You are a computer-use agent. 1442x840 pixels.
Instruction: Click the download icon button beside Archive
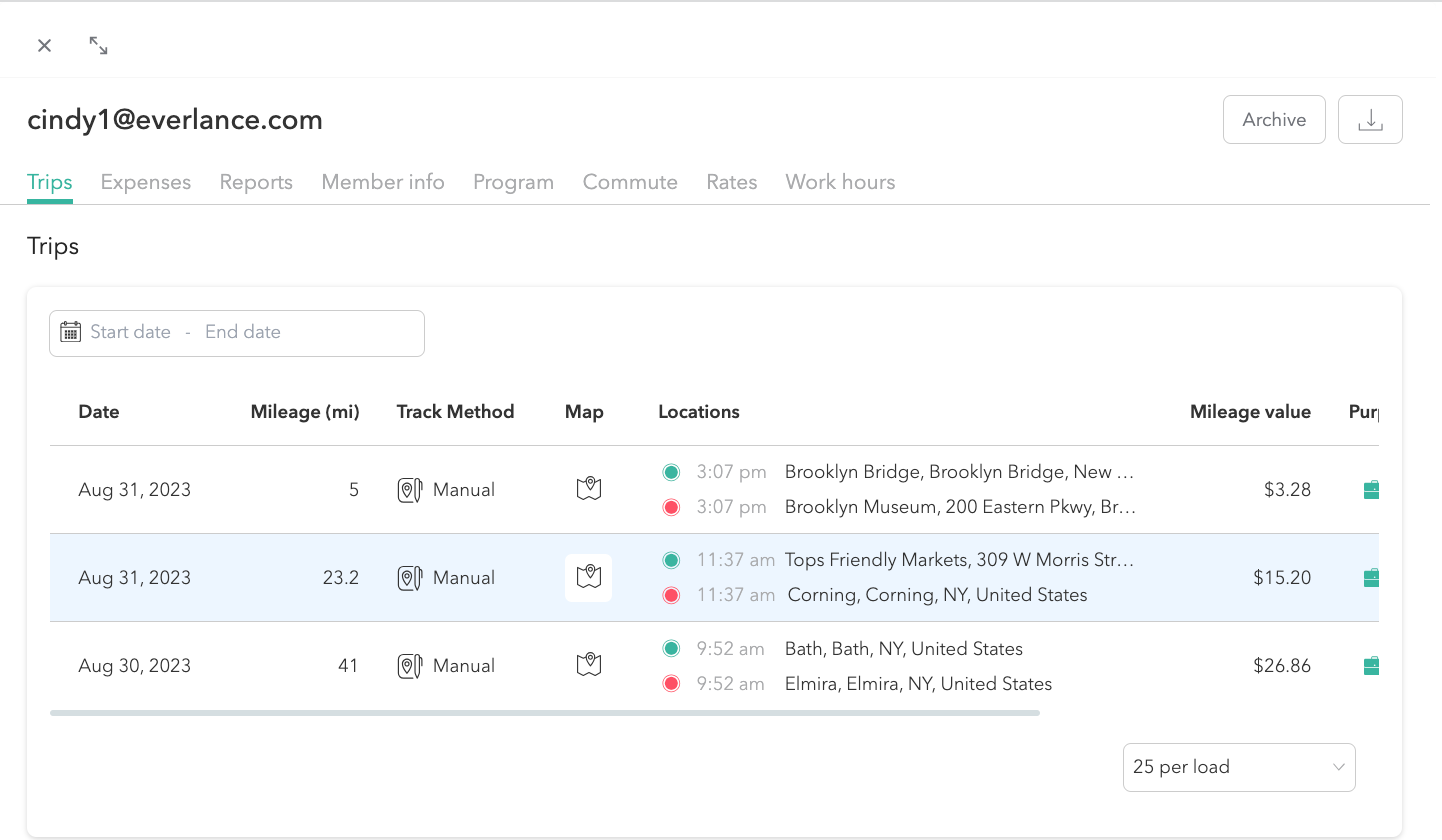[1370, 120]
